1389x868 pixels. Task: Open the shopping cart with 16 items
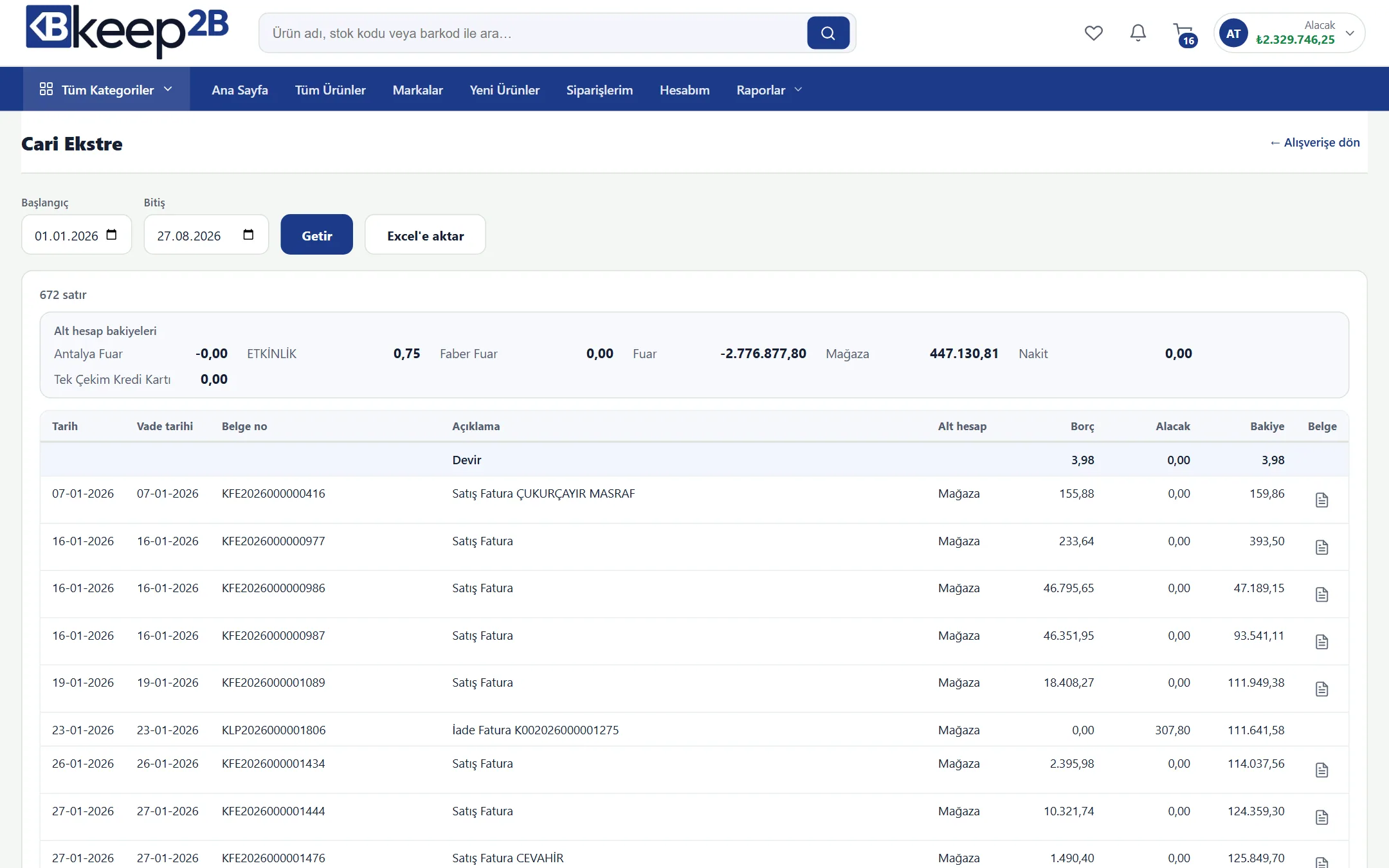pos(1184,35)
